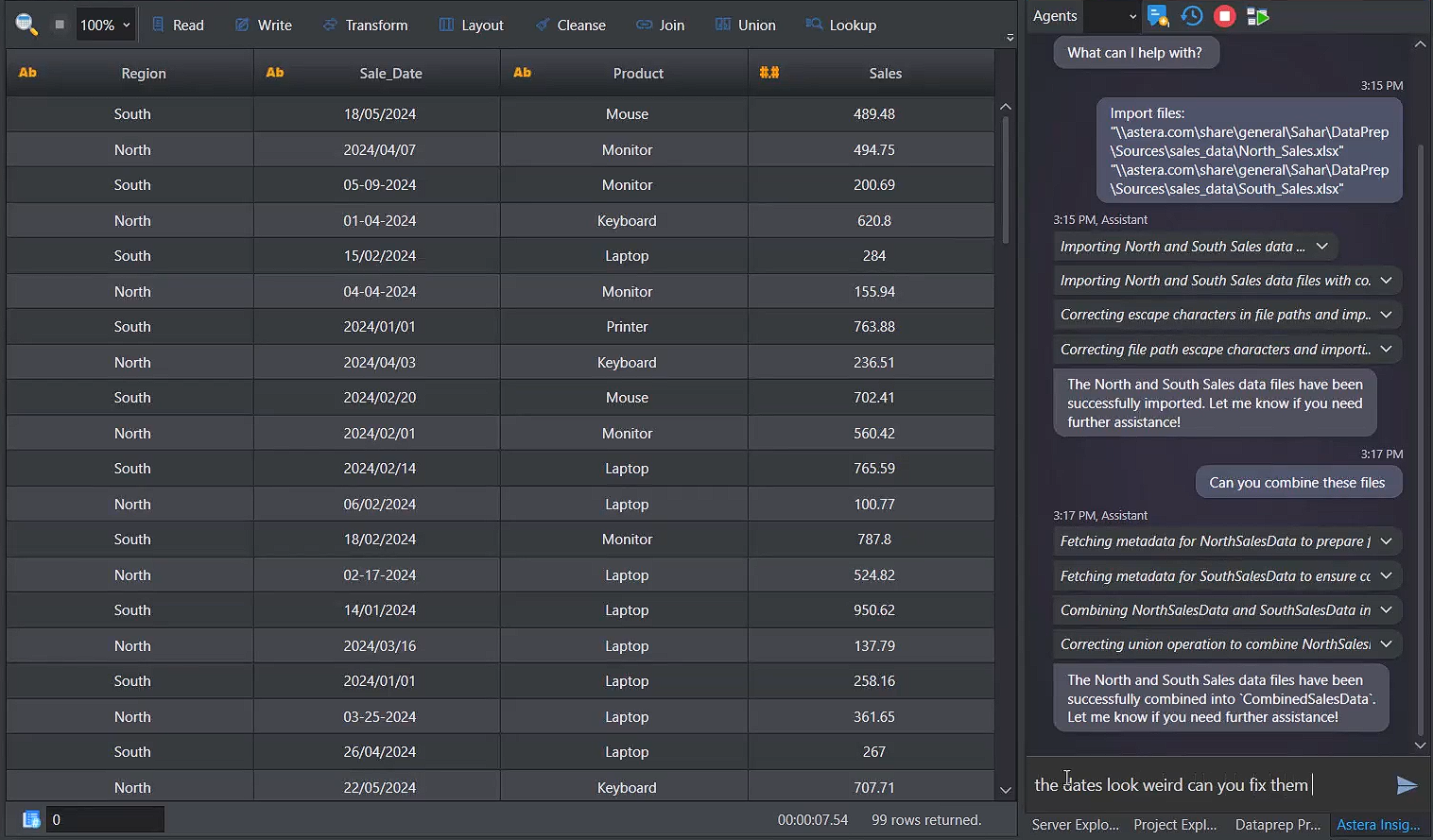Open the Cleanse menu
Viewport: 1433px width, 840px height.
tap(570, 25)
